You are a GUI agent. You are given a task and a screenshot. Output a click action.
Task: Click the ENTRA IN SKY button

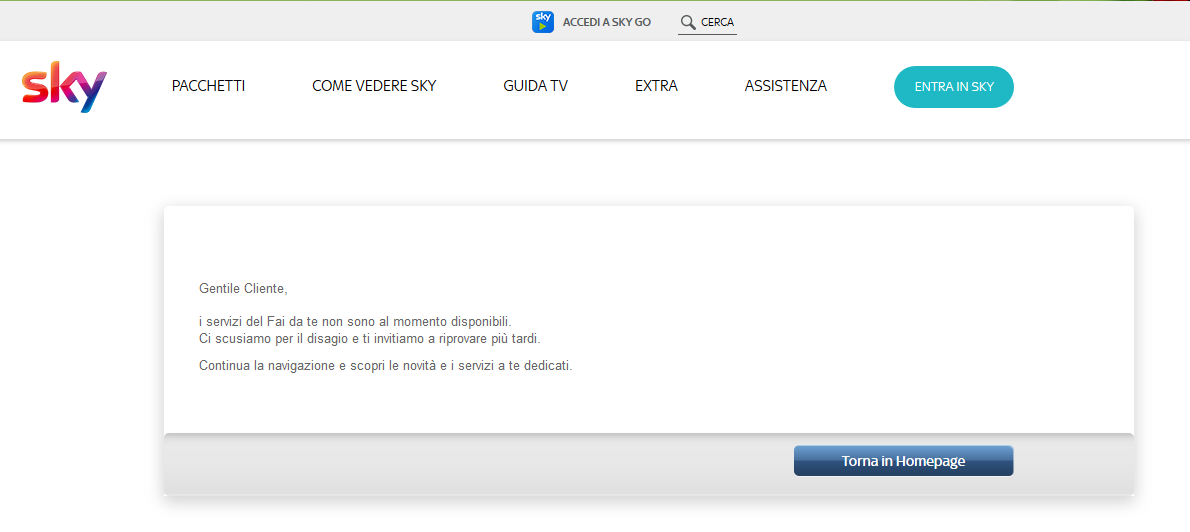tap(954, 87)
